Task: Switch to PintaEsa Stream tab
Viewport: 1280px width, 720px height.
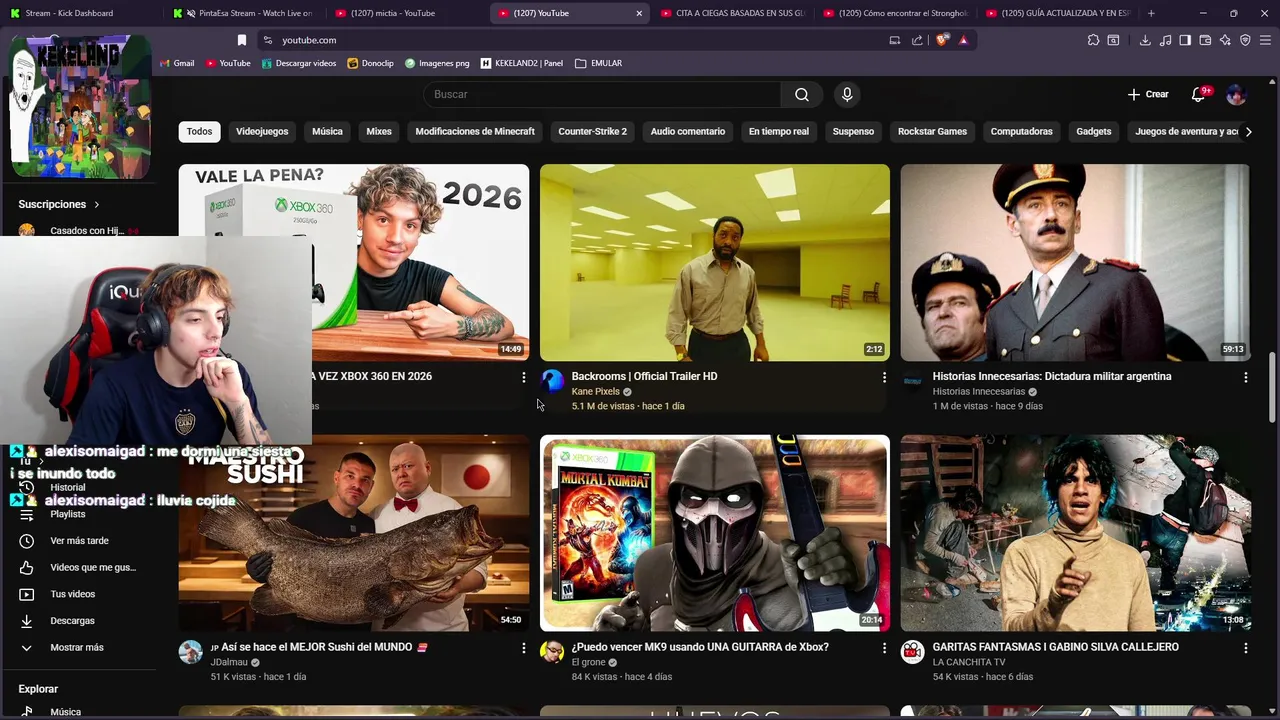Action: coord(243,13)
